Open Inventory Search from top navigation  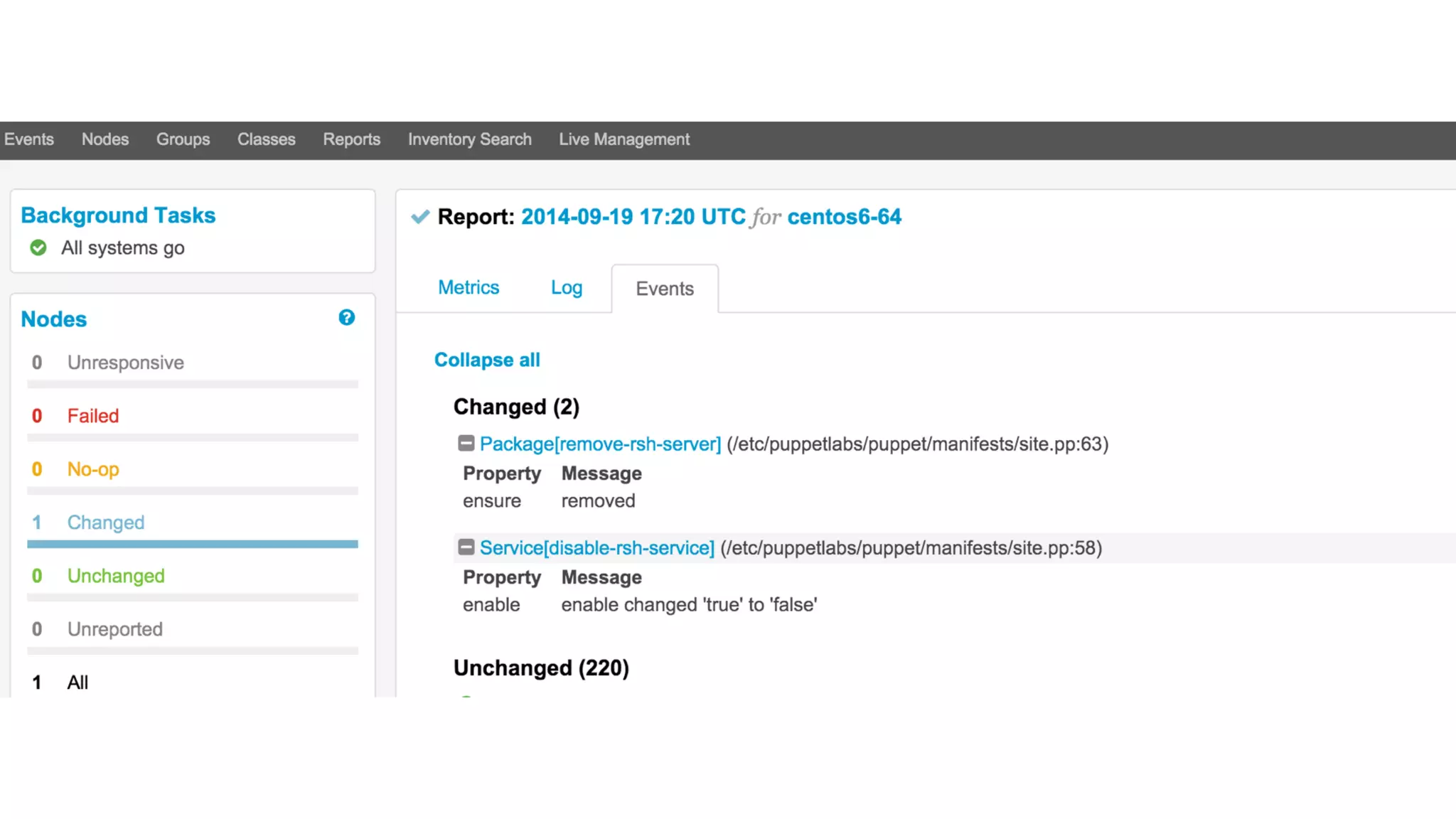point(469,139)
